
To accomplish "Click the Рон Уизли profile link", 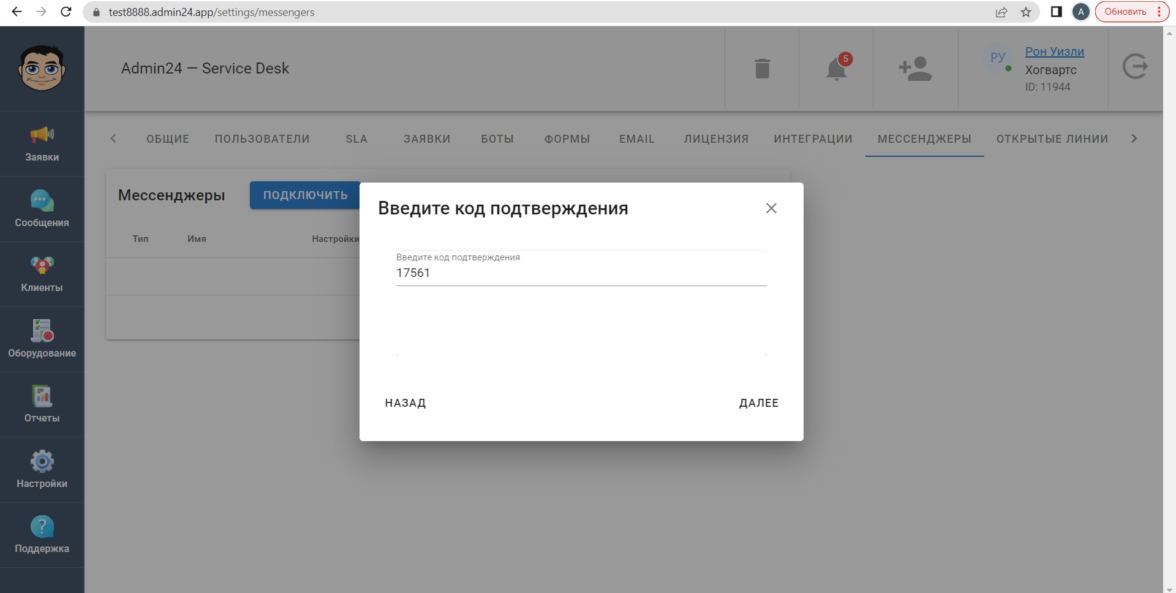I will pos(1054,52).
